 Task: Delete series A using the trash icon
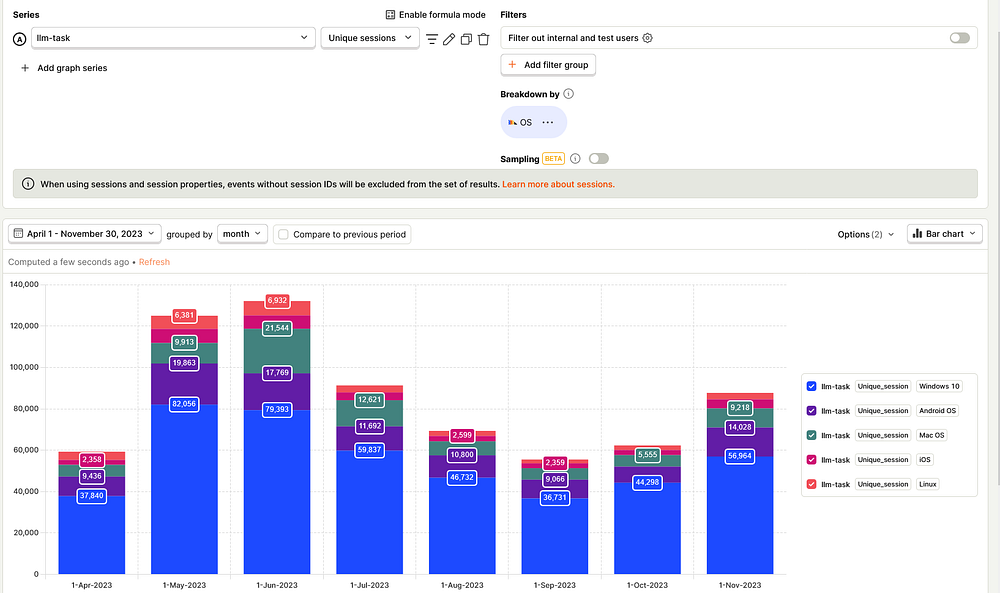point(483,39)
